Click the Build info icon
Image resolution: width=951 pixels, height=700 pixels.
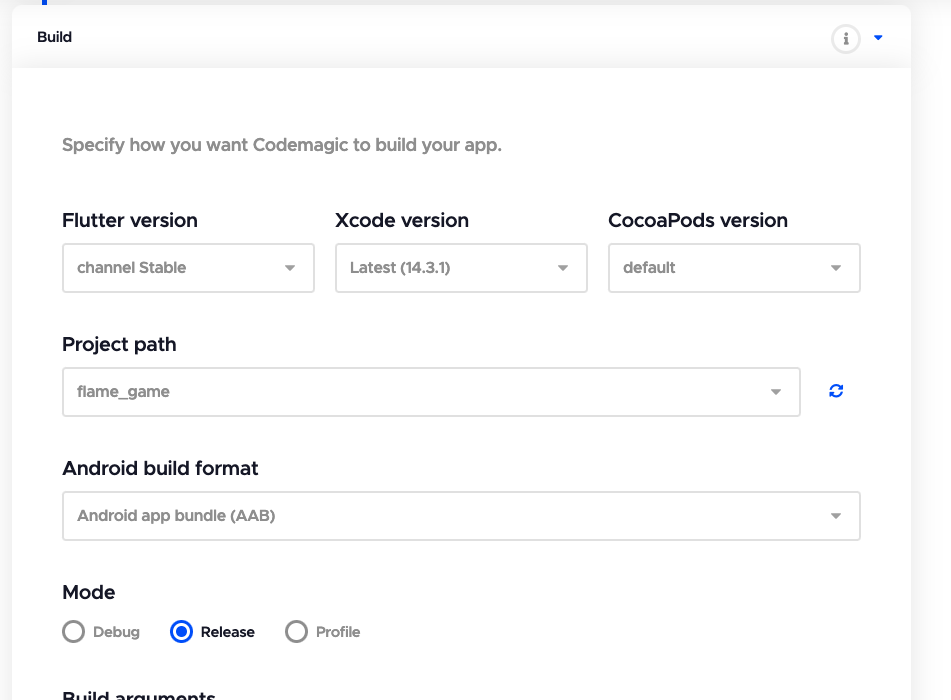(846, 39)
